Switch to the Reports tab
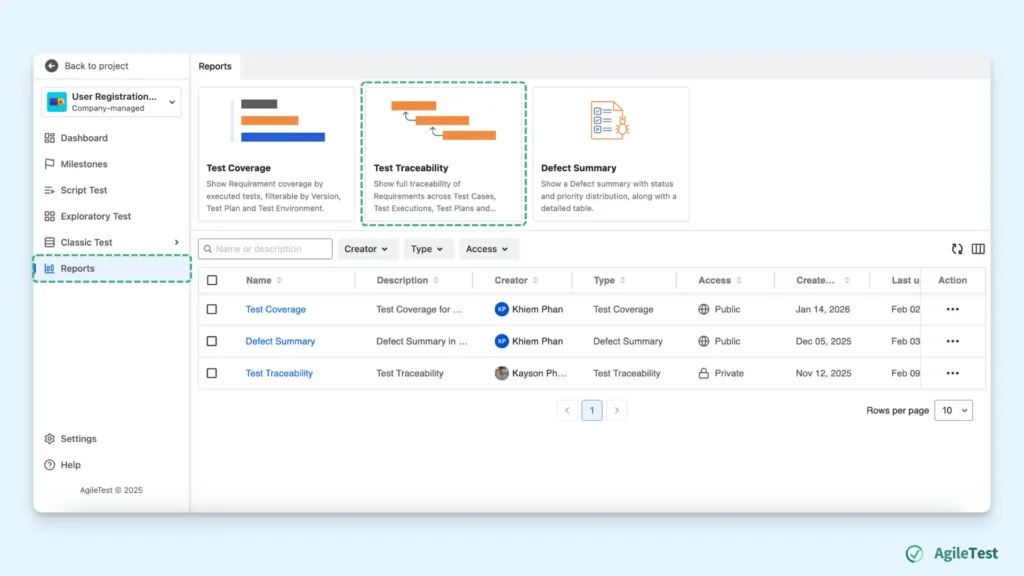The image size is (1024, 576). coord(215,66)
